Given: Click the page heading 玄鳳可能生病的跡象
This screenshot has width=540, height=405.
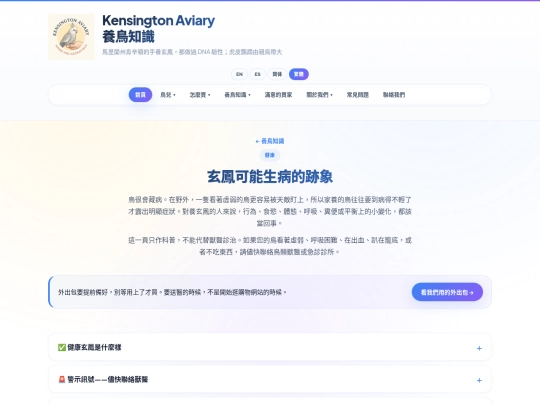Looking at the screenshot, I should click(x=270, y=177).
